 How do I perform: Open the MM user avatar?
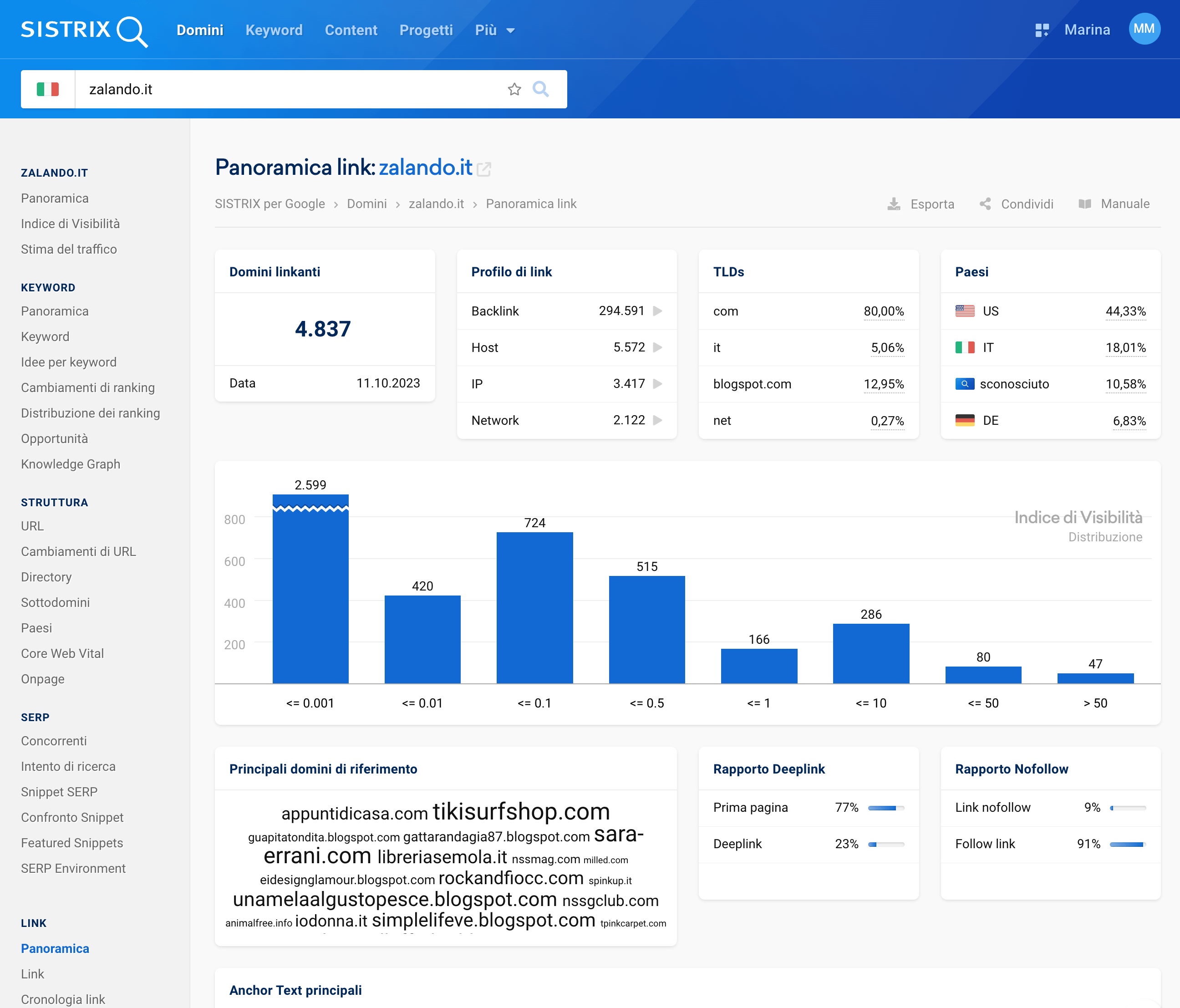1144,29
